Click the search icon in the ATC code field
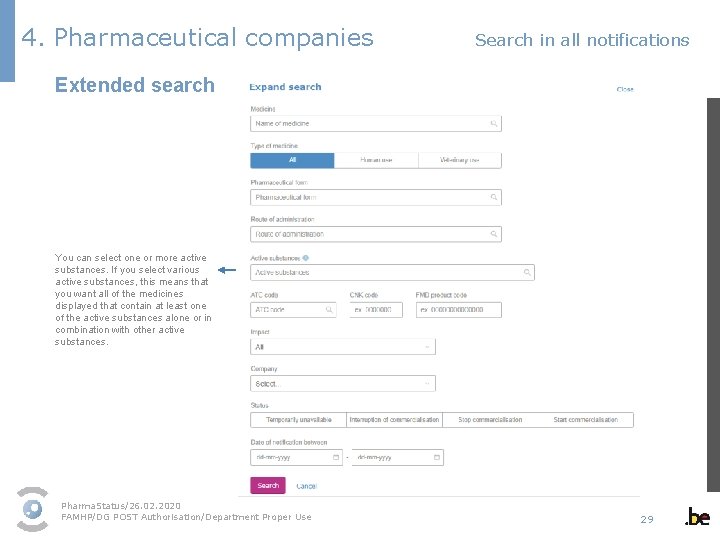Image resolution: width=720 pixels, height=540 pixels. (329, 310)
